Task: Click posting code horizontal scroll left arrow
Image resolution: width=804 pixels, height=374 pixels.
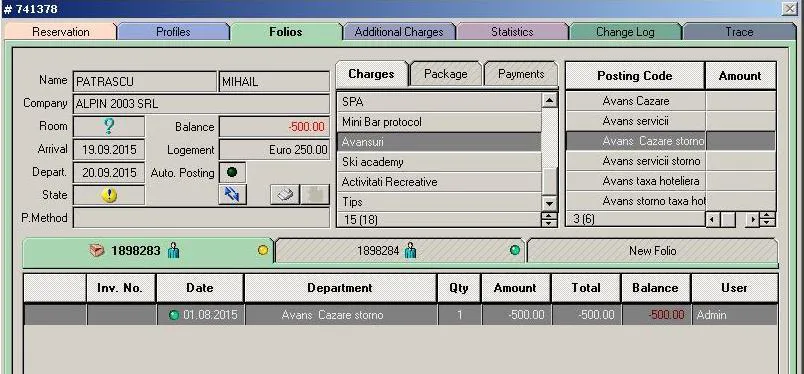Action: click(712, 220)
